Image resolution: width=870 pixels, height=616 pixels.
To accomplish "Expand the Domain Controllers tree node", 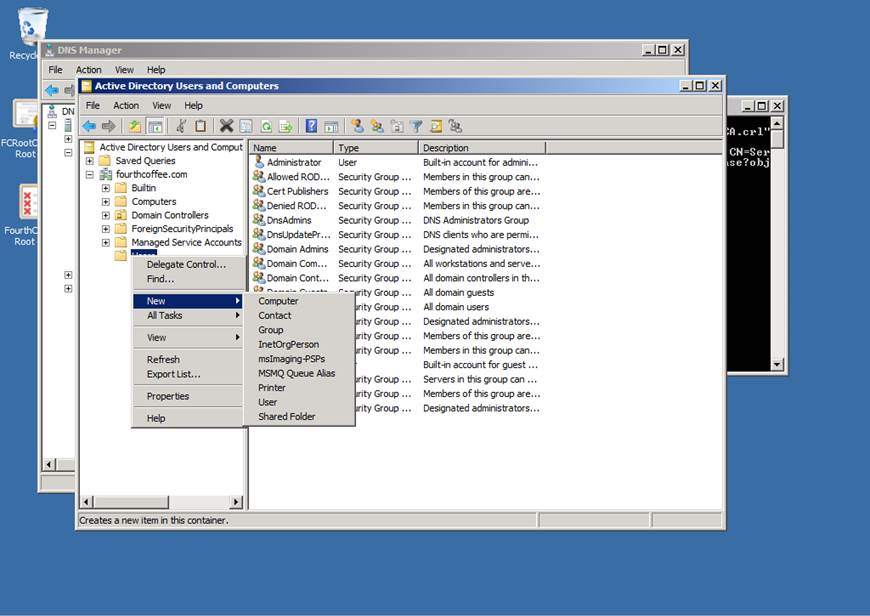I will [x=105, y=215].
